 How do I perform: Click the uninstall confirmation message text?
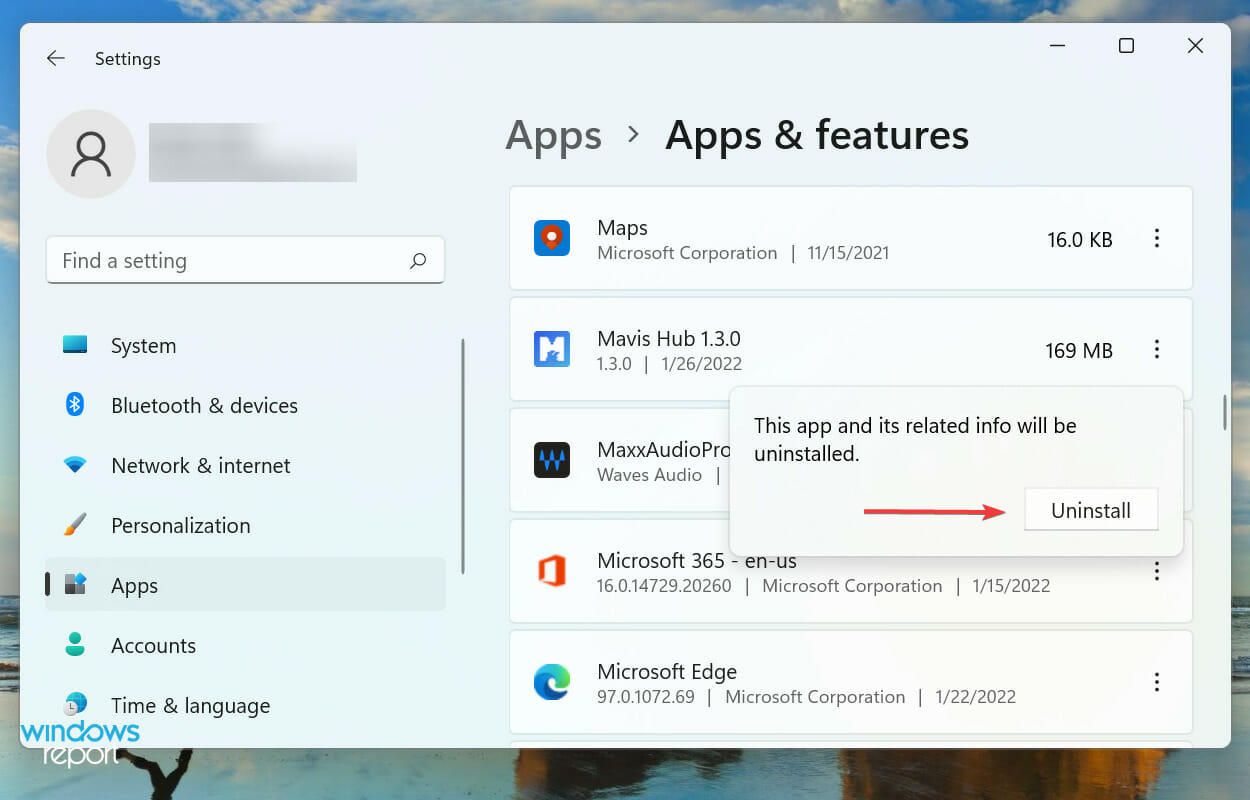click(915, 440)
